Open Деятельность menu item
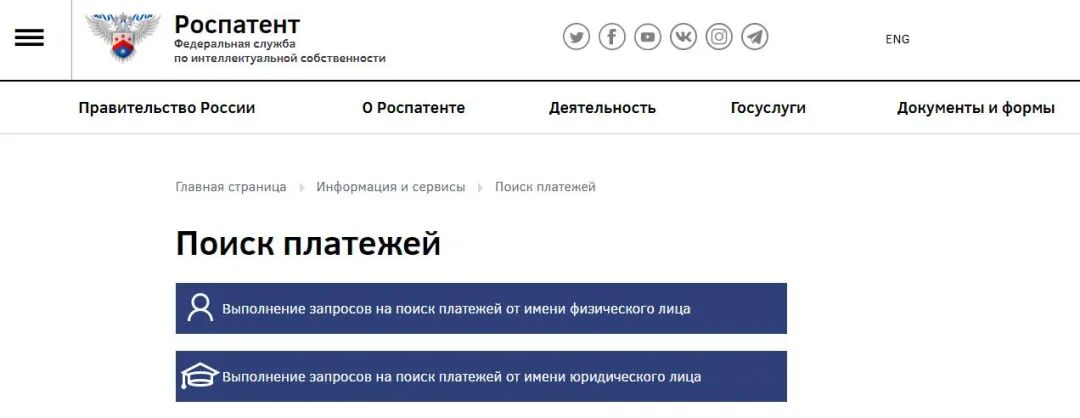 click(x=602, y=108)
